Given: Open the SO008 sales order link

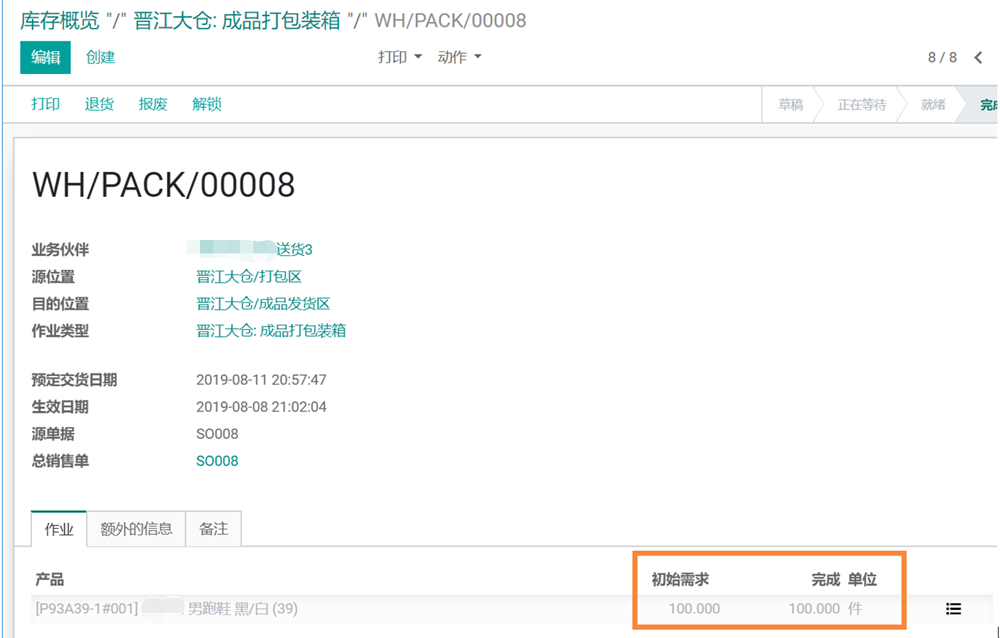Looking at the screenshot, I should coord(217,461).
